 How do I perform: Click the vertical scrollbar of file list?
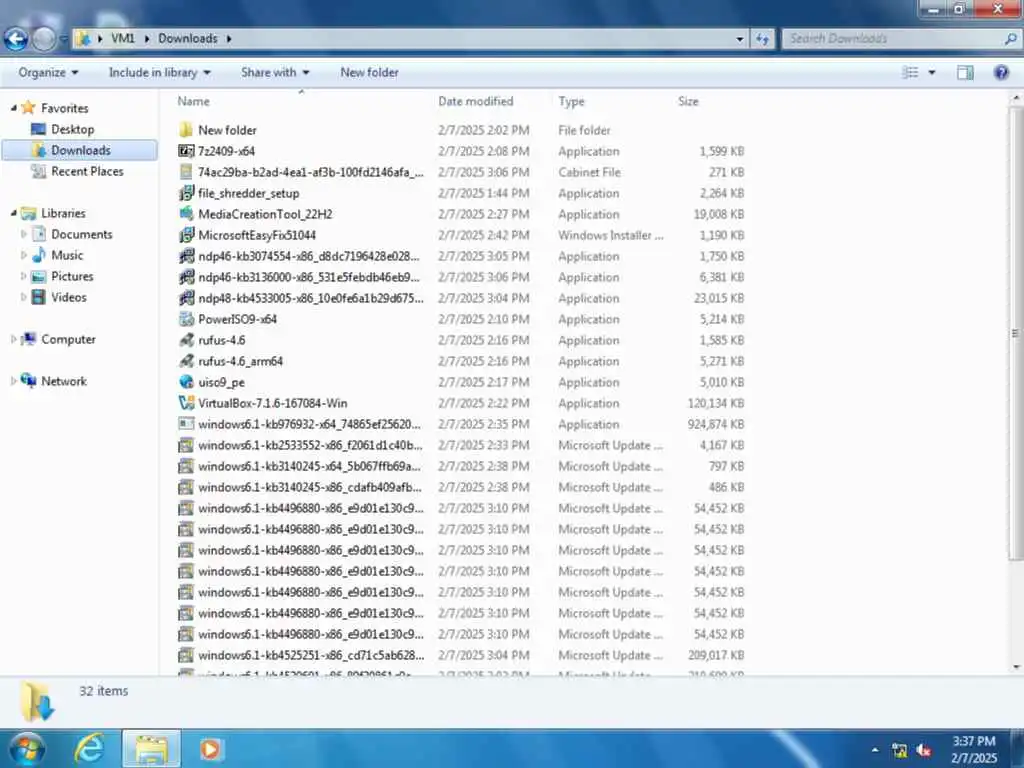1016,333
